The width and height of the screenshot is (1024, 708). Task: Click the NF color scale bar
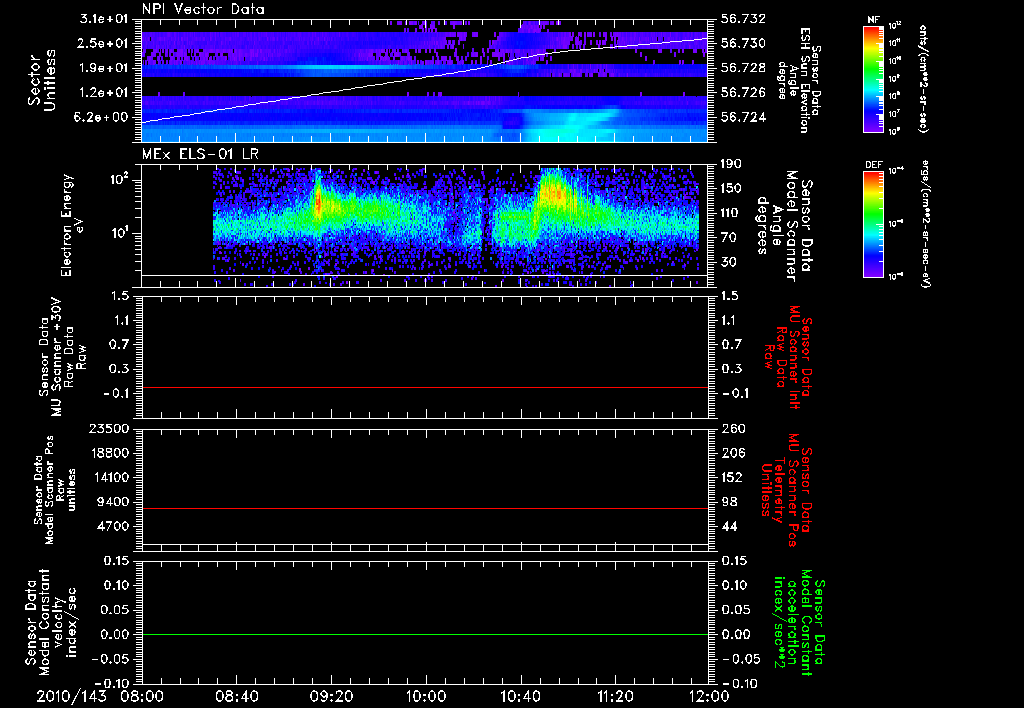coord(873,78)
